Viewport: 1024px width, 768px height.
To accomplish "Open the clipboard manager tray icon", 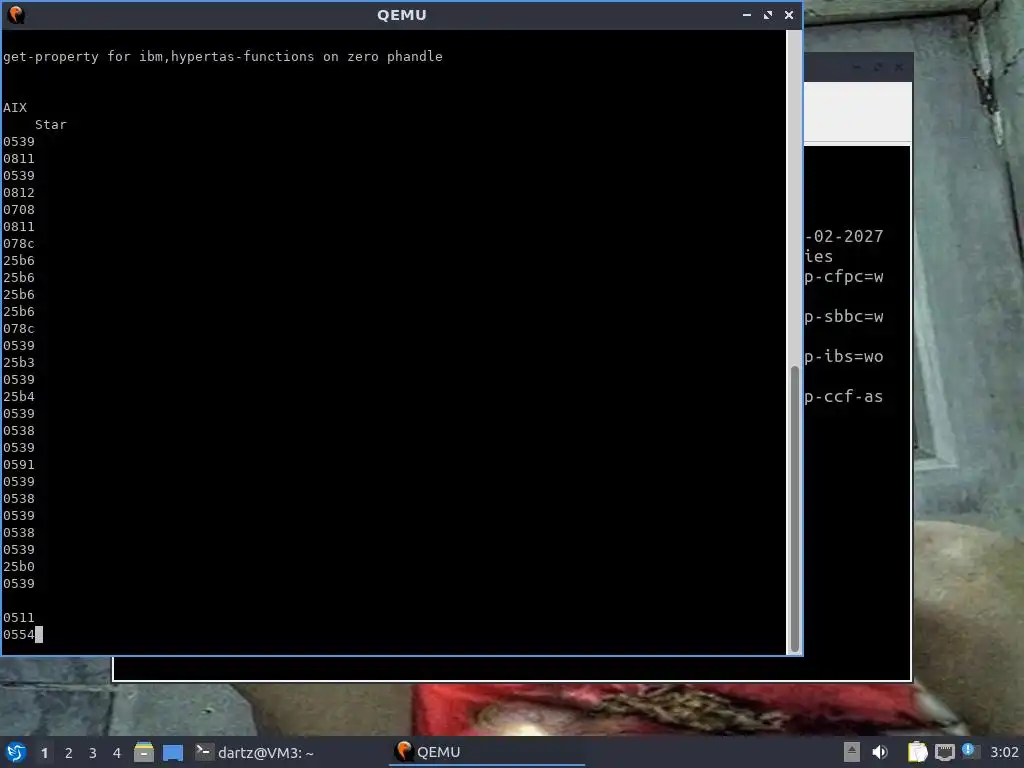I will click(917, 752).
